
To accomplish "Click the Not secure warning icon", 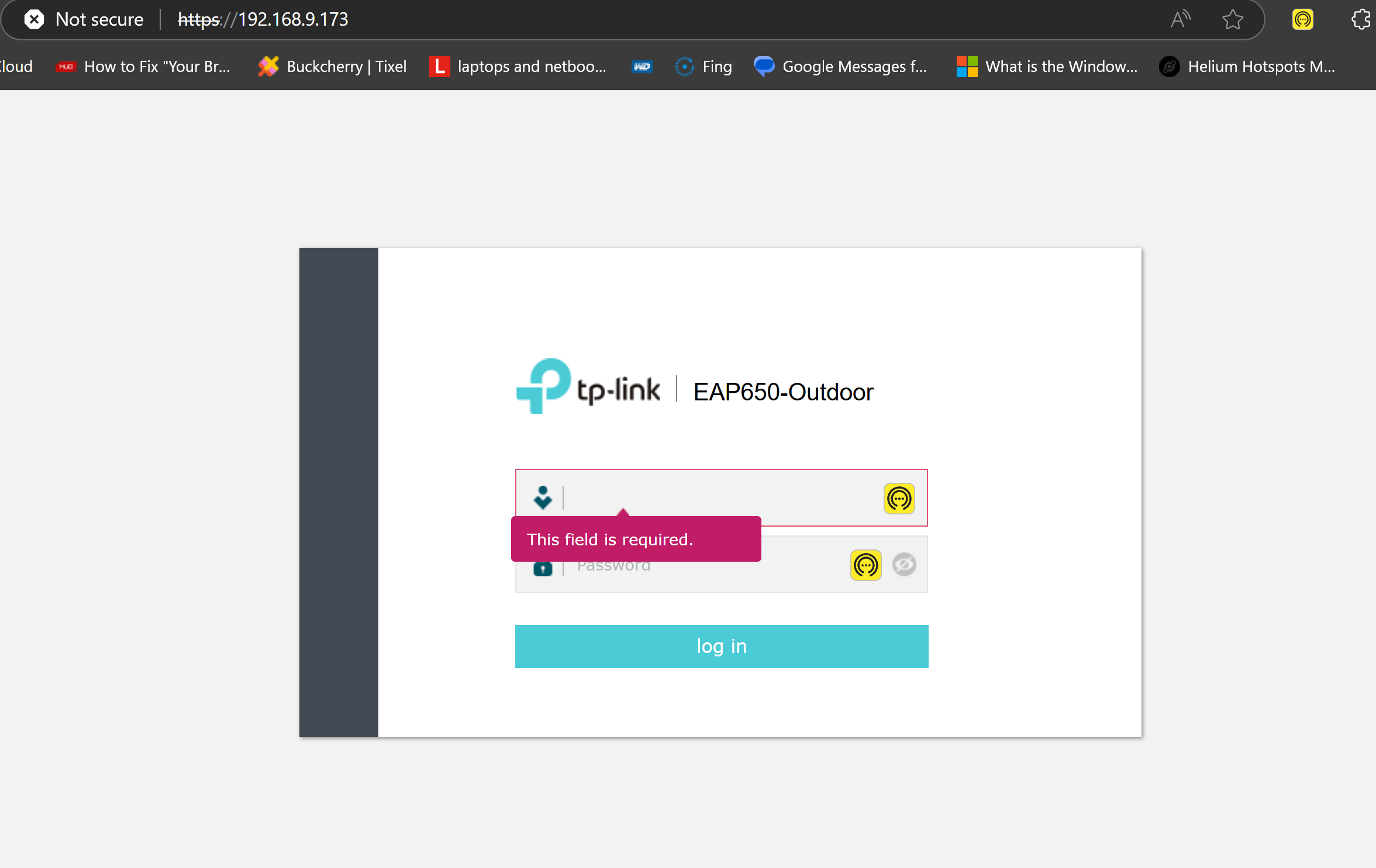I will pyautogui.click(x=35, y=19).
